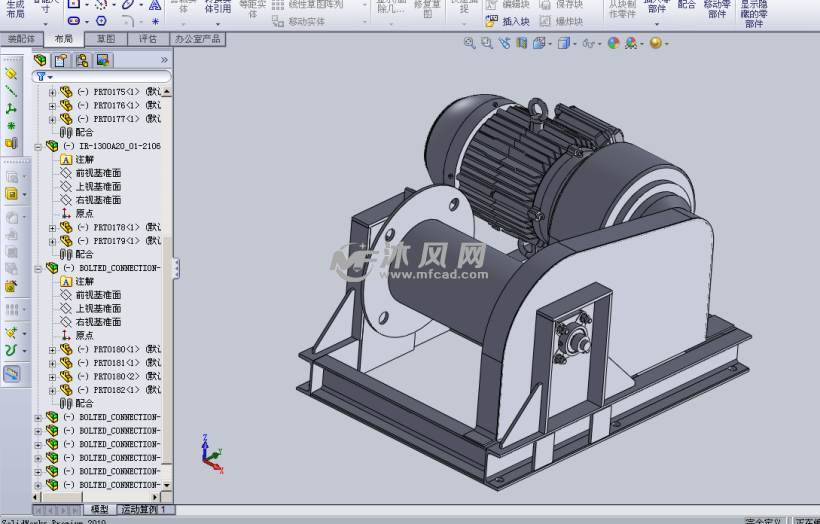Open the FeatureManager design tree tab
The height and width of the screenshot is (524, 820).
pos(40,60)
